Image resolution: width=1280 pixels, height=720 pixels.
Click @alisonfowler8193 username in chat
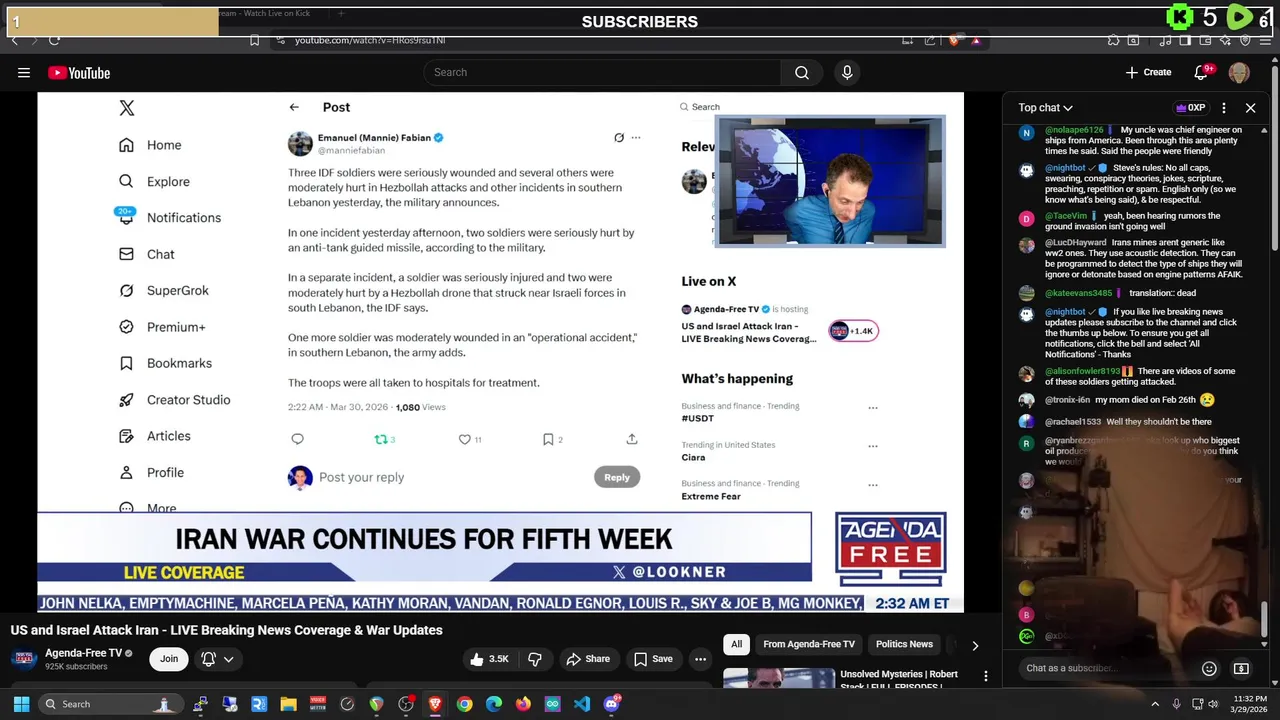click(1082, 371)
